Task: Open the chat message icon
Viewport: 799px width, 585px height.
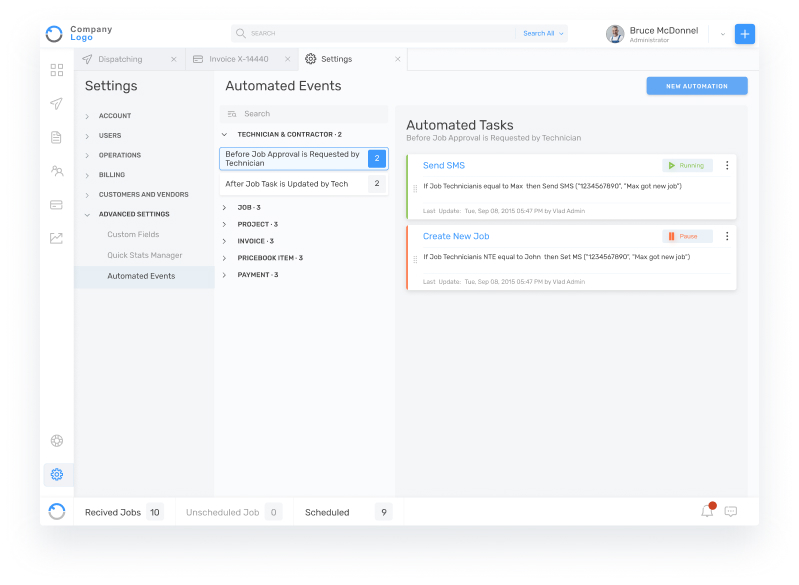Action: coord(731,511)
